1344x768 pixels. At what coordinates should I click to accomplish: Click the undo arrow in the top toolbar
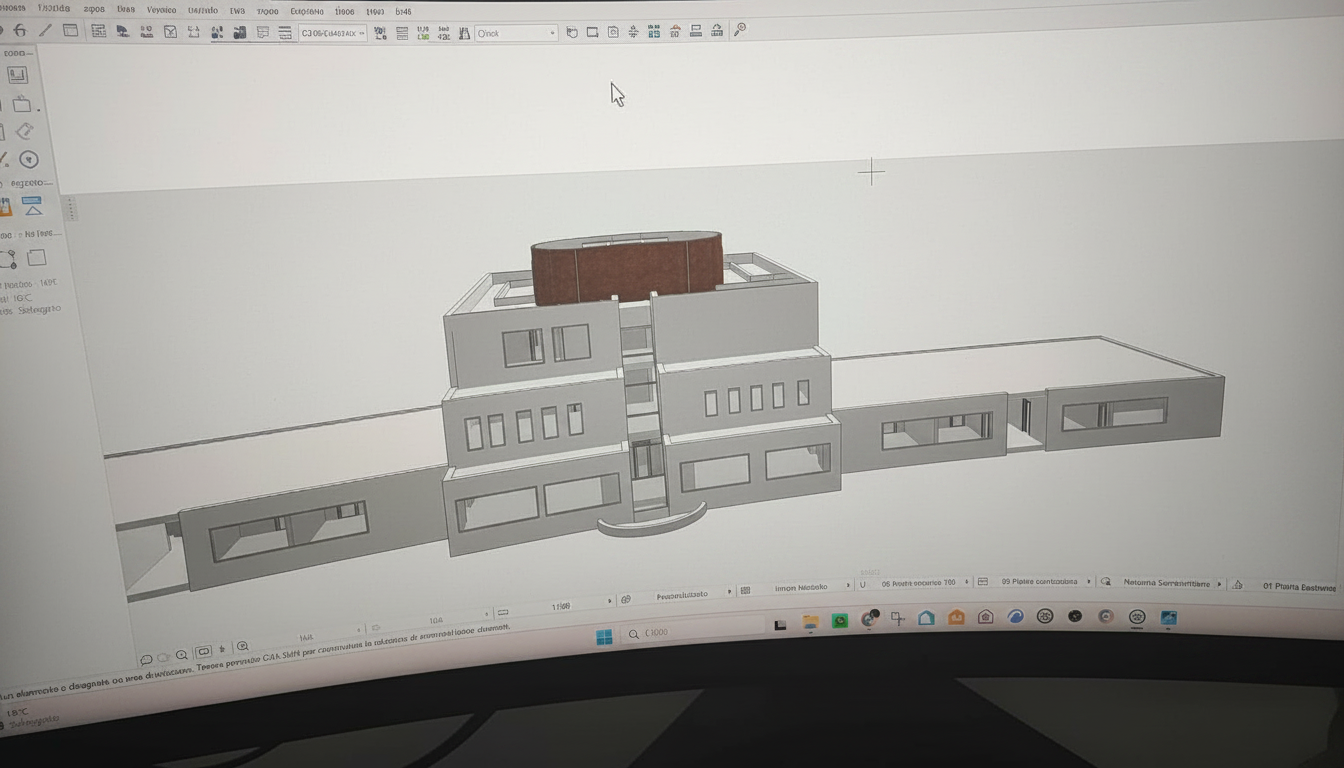[19, 30]
